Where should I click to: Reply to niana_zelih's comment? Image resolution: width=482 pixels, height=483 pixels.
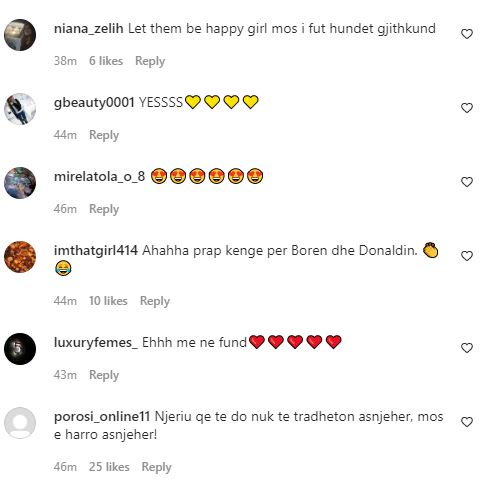tap(150, 61)
